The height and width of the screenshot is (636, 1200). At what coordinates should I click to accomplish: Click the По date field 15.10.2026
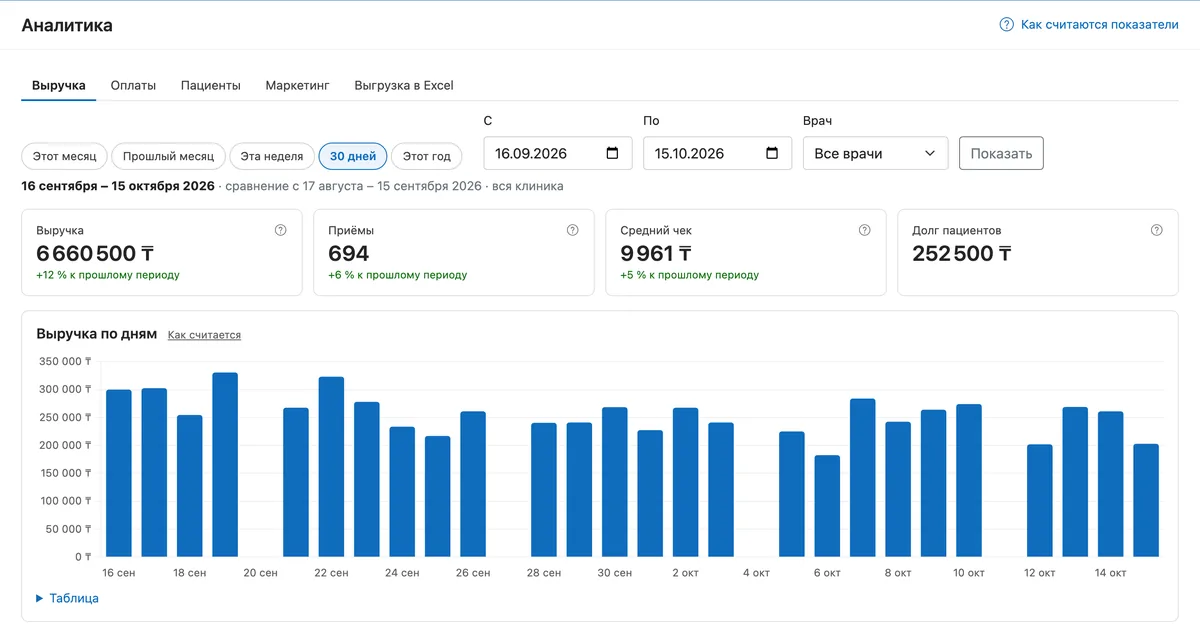[718, 153]
